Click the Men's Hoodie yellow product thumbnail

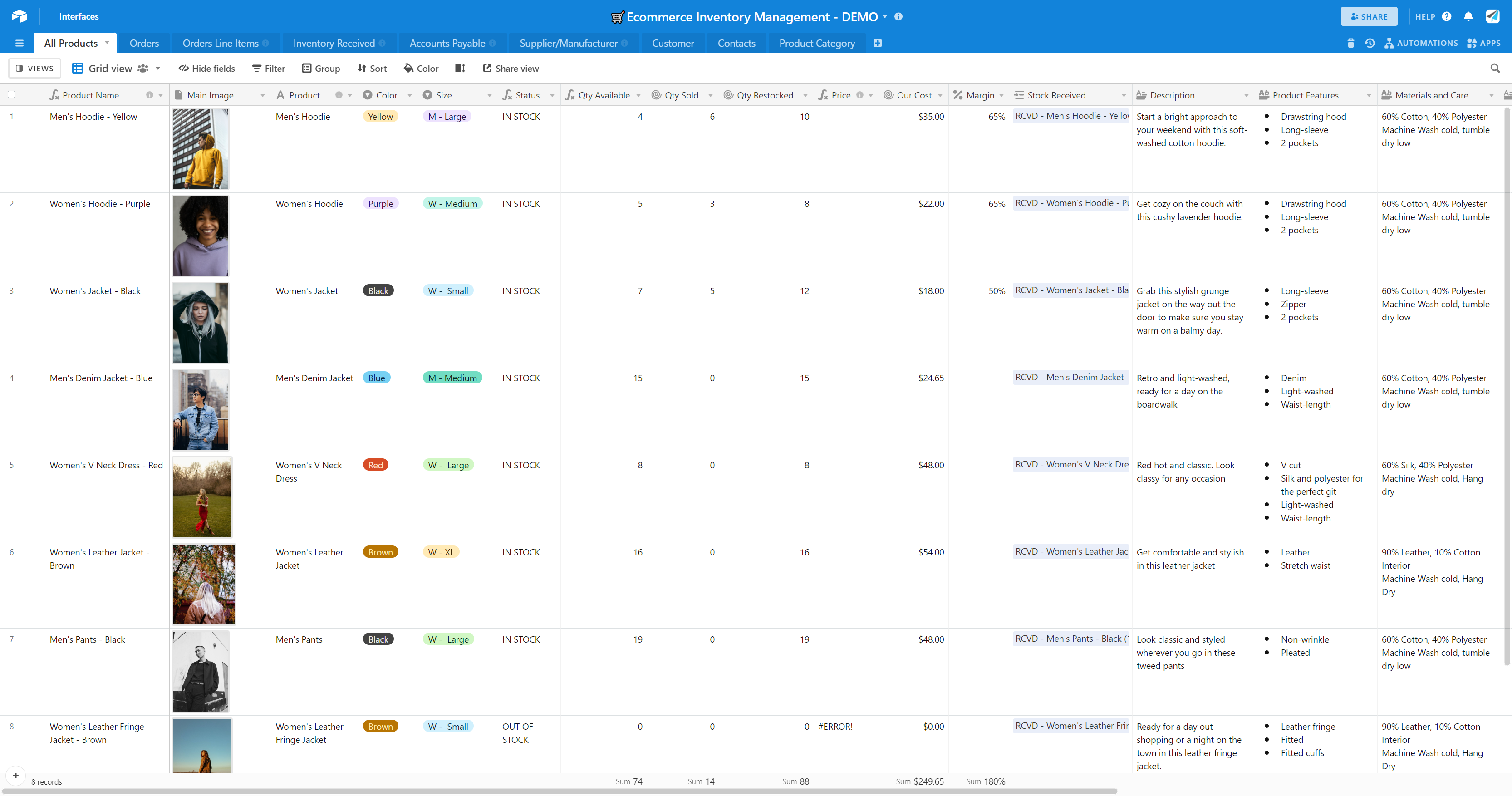pos(200,148)
